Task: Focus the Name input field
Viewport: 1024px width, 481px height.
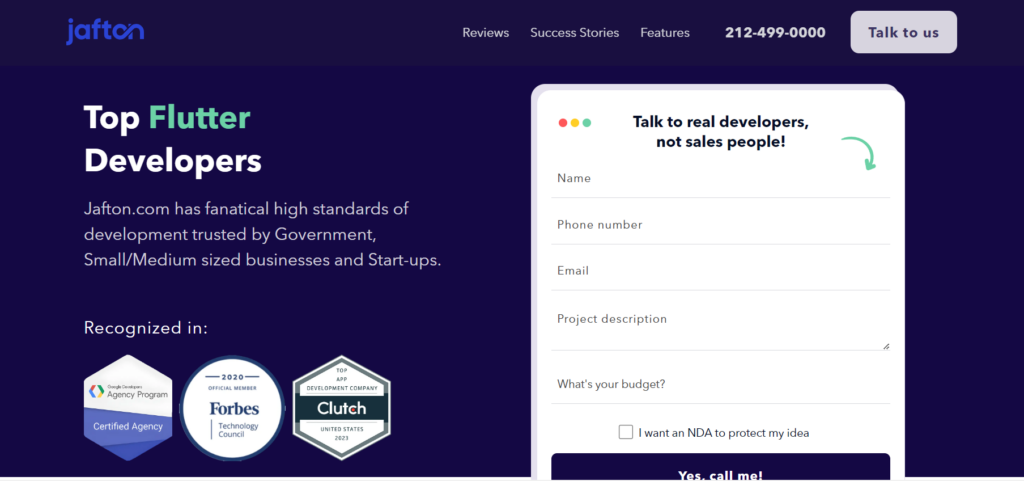Action: [720, 179]
